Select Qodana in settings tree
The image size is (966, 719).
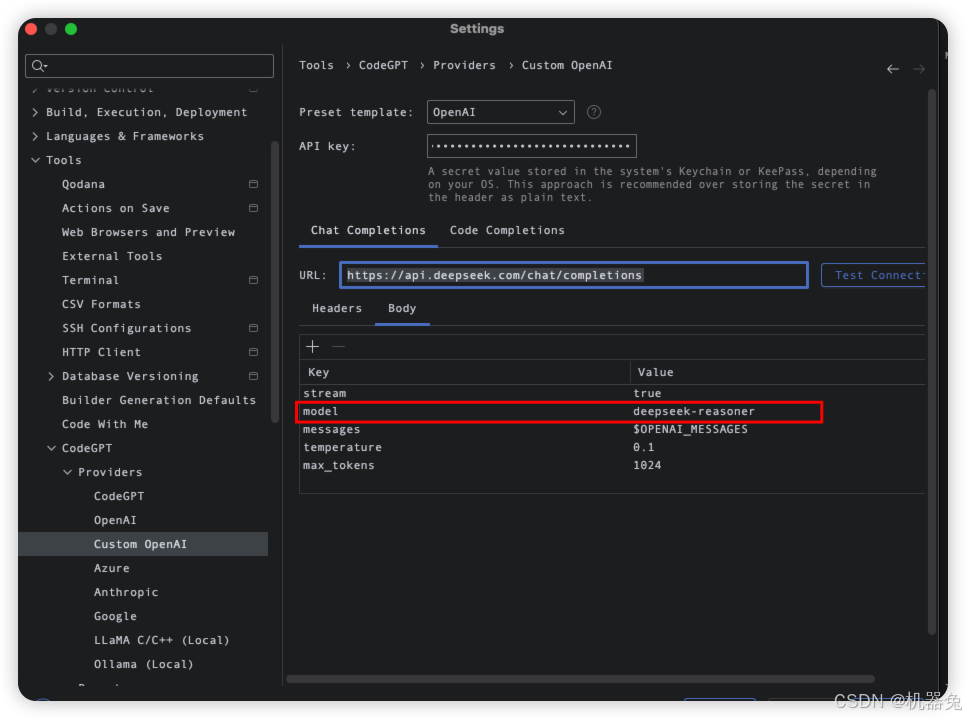(83, 184)
